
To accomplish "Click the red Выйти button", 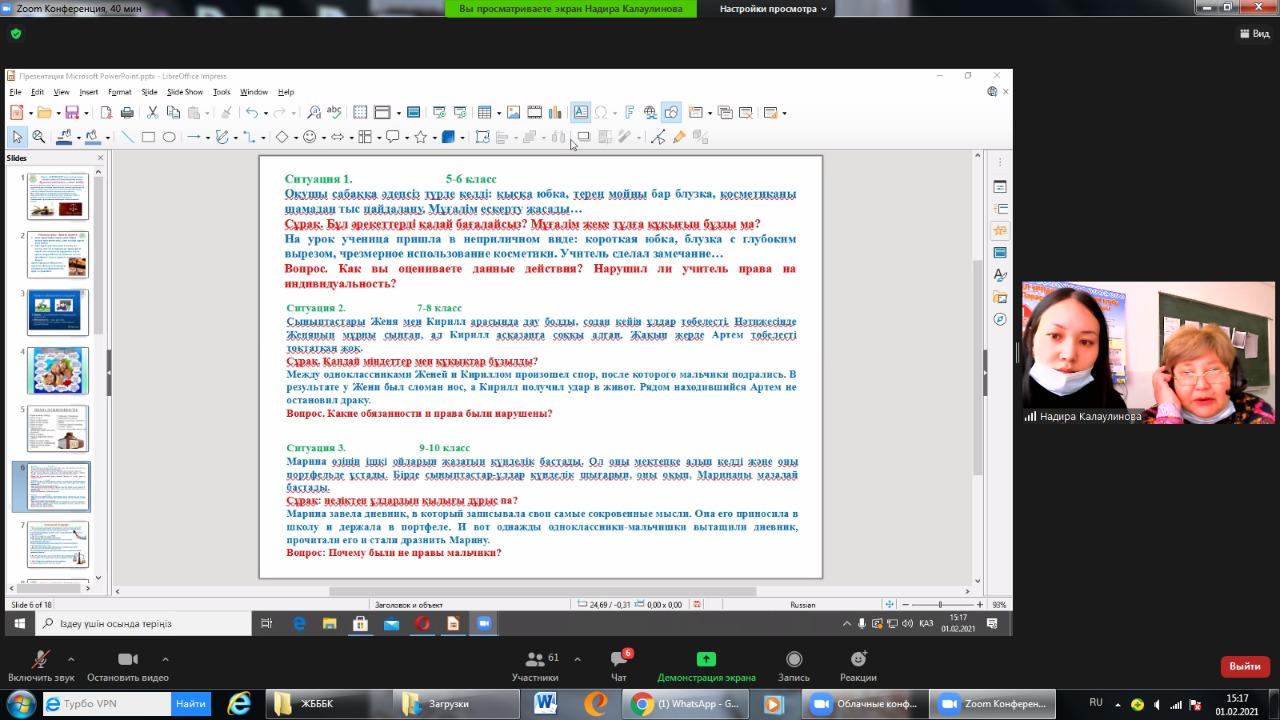I will point(1245,666).
